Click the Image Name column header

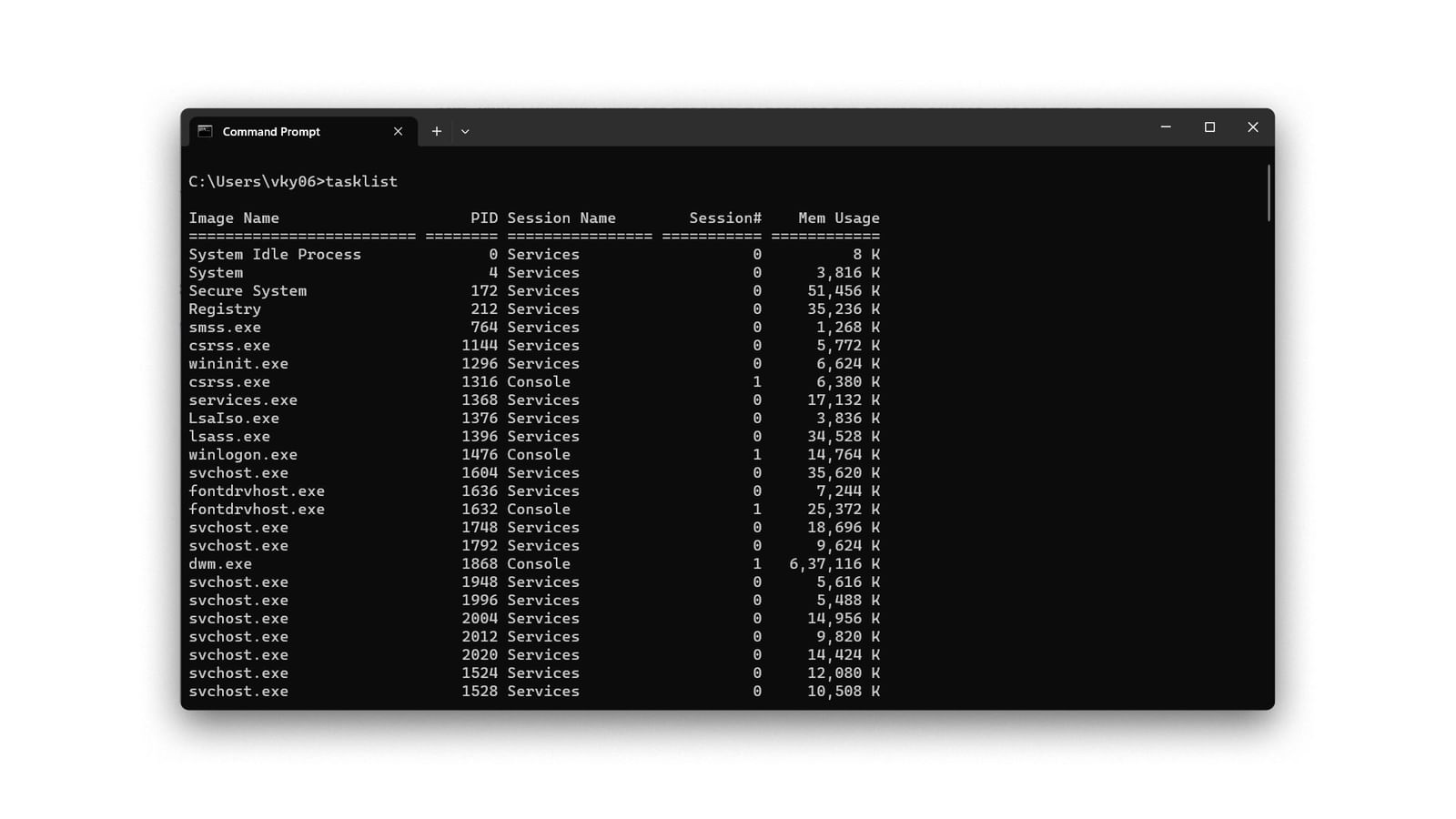[234, 217]
